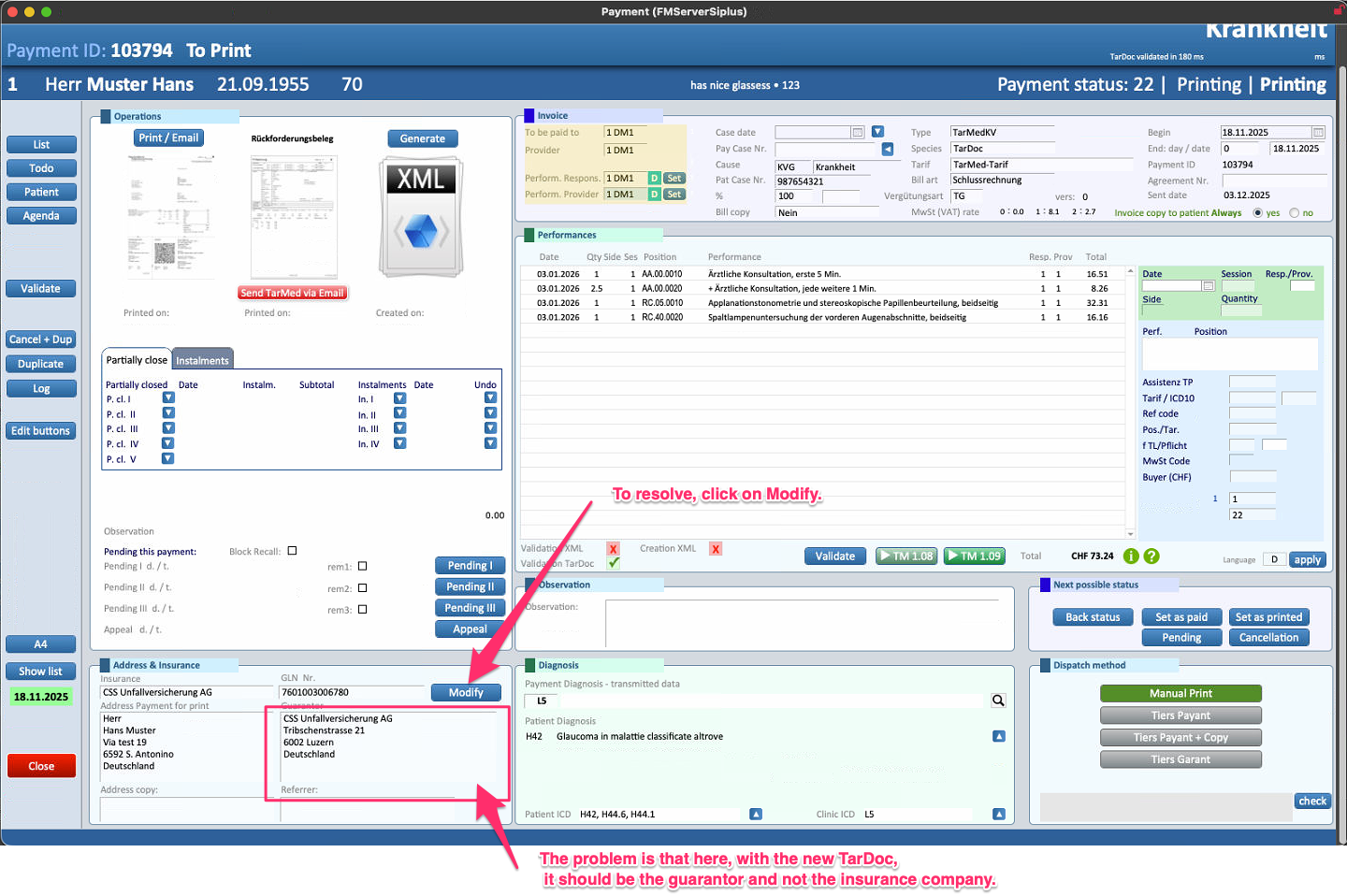Viewport: 1347px width, 896px height.
Task: Click the red Close button
Action: [41, 766]
